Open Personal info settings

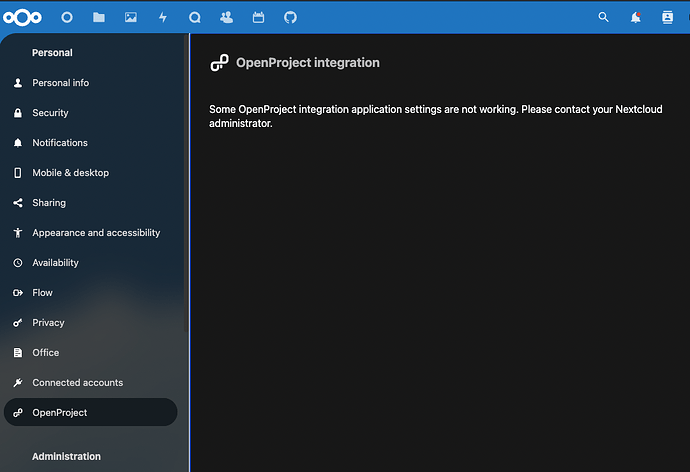tap(91, 83)
